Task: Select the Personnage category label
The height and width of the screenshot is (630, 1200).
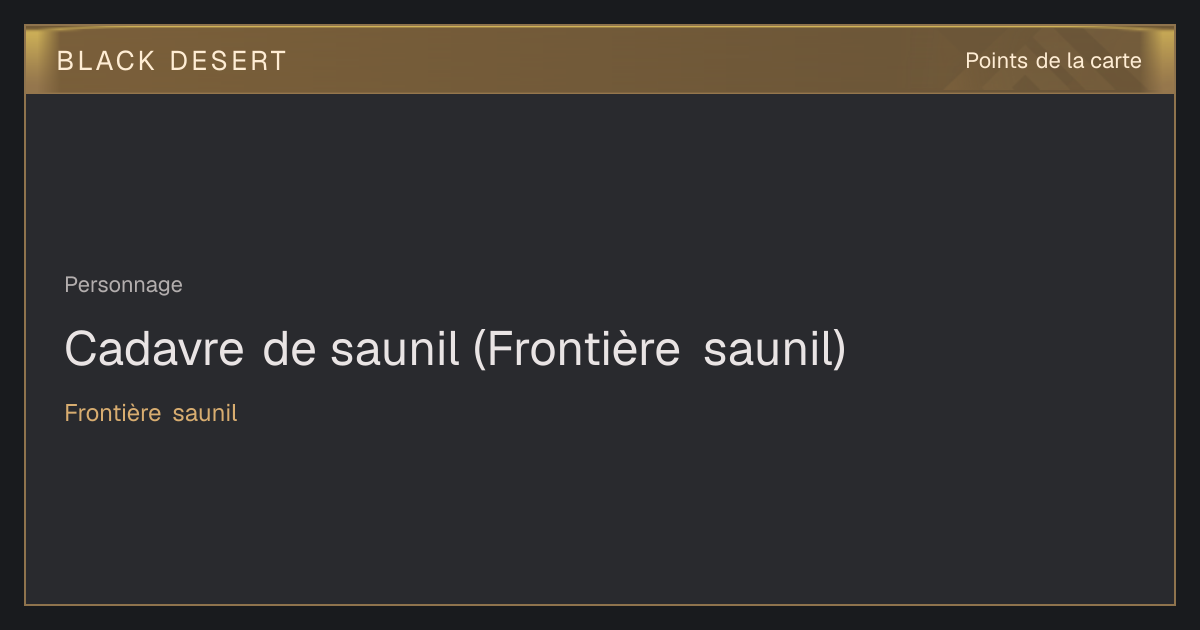Action: tap(123, 285)
